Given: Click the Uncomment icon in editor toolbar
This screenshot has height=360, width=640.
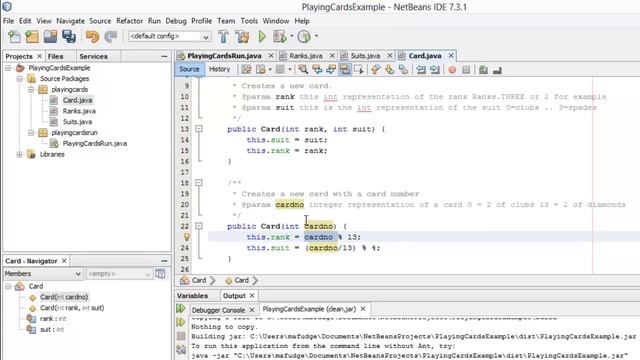Looking at the screenshot, I should [497, 70].
